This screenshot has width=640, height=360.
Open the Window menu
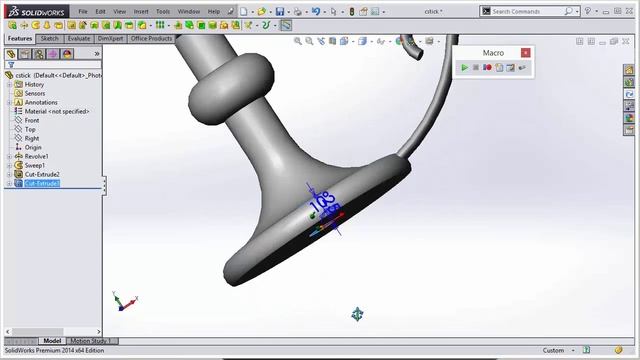tap(189, 11)
